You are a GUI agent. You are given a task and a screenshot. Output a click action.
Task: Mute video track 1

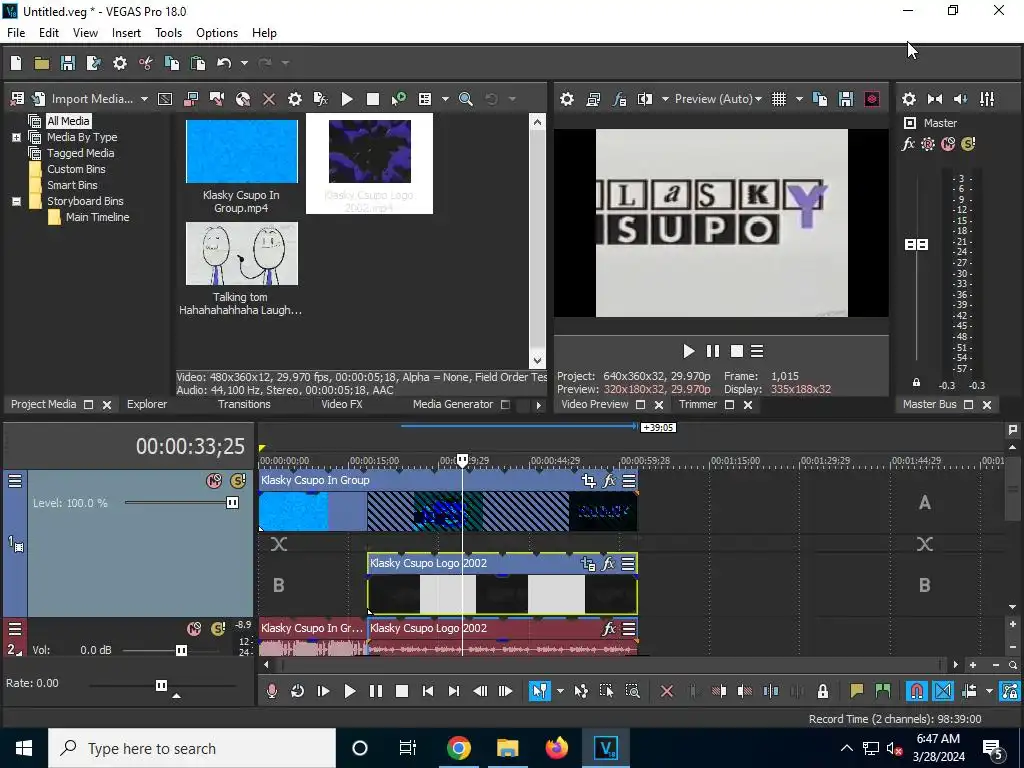point(214,481)
